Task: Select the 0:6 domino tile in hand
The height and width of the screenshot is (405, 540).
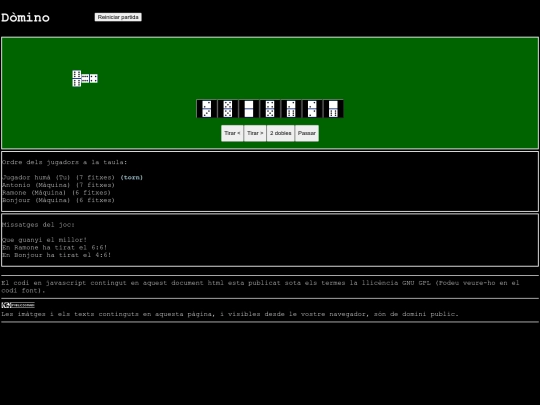Action: click(x=333, y=109)
